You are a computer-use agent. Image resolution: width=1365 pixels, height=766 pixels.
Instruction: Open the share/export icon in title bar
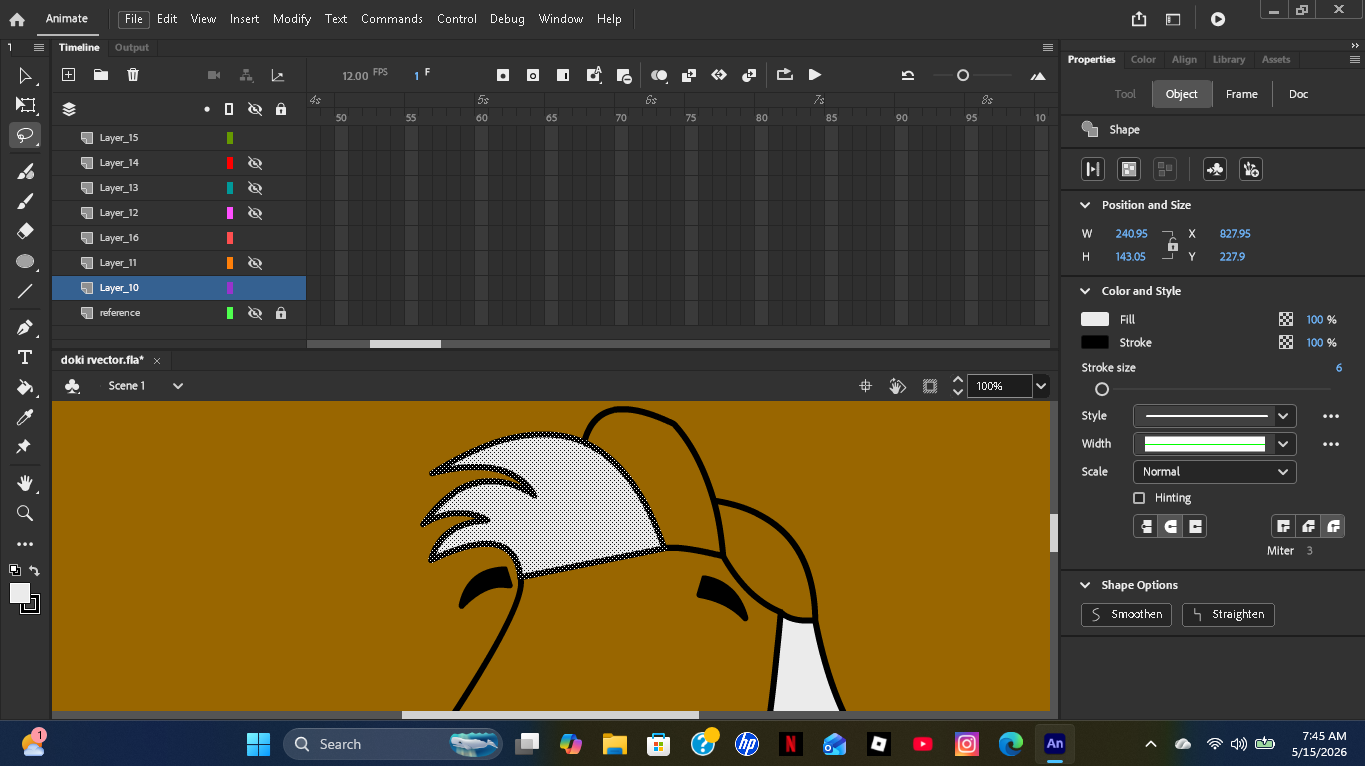[1139, 19]
